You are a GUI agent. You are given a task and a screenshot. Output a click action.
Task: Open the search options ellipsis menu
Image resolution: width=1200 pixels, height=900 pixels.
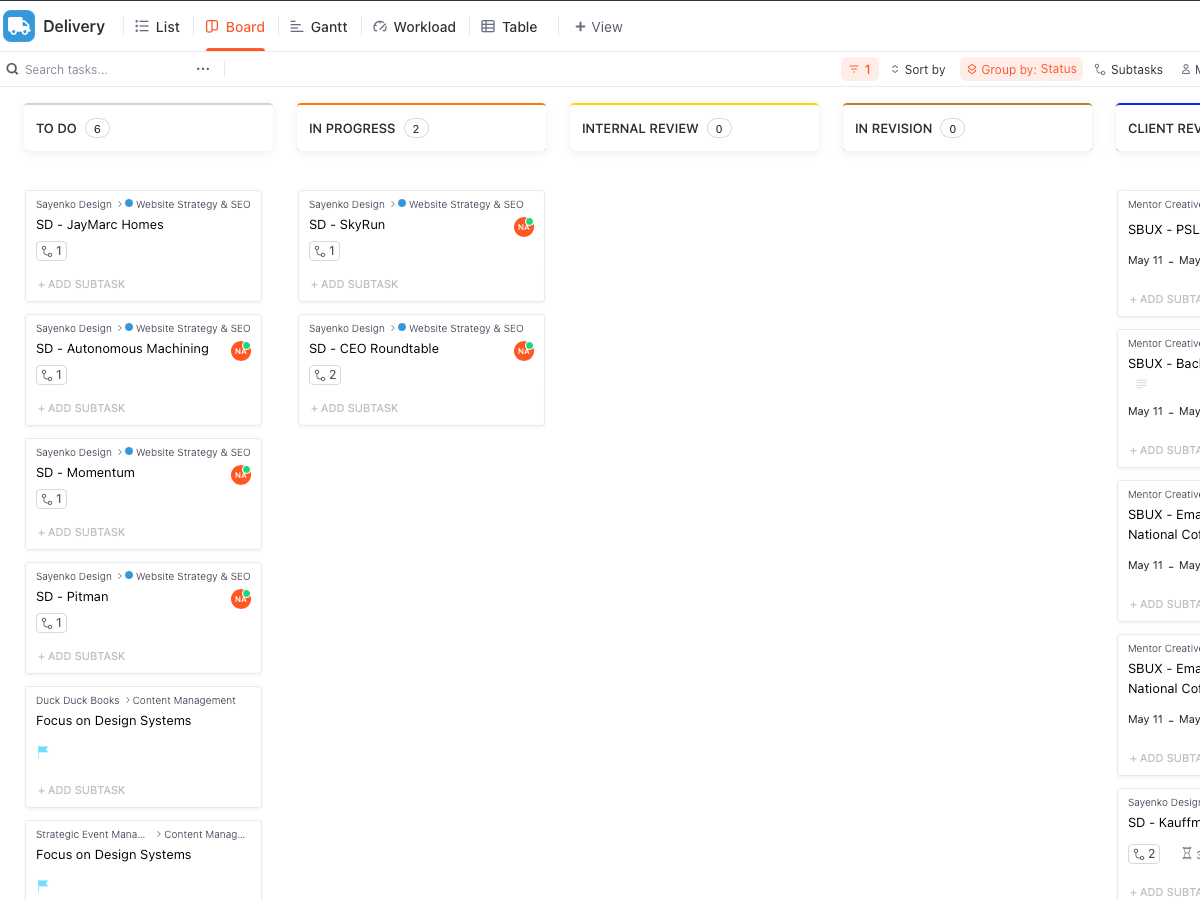[x=203, y=69]
